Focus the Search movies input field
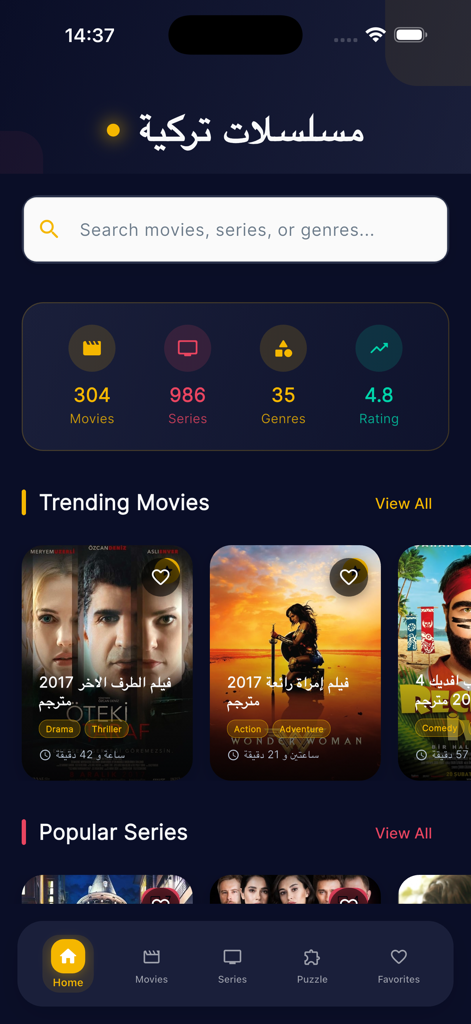Viewport: 471px width, 1024px height. click(236, 230)
